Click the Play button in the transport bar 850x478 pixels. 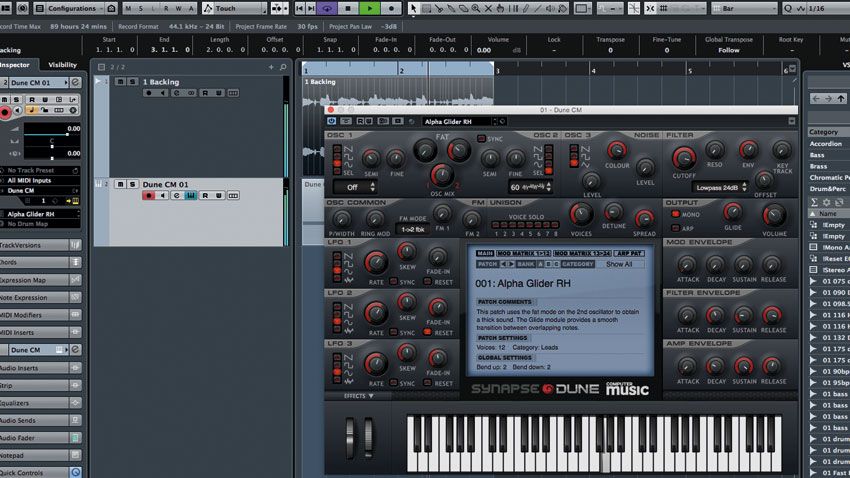point(371,7)
